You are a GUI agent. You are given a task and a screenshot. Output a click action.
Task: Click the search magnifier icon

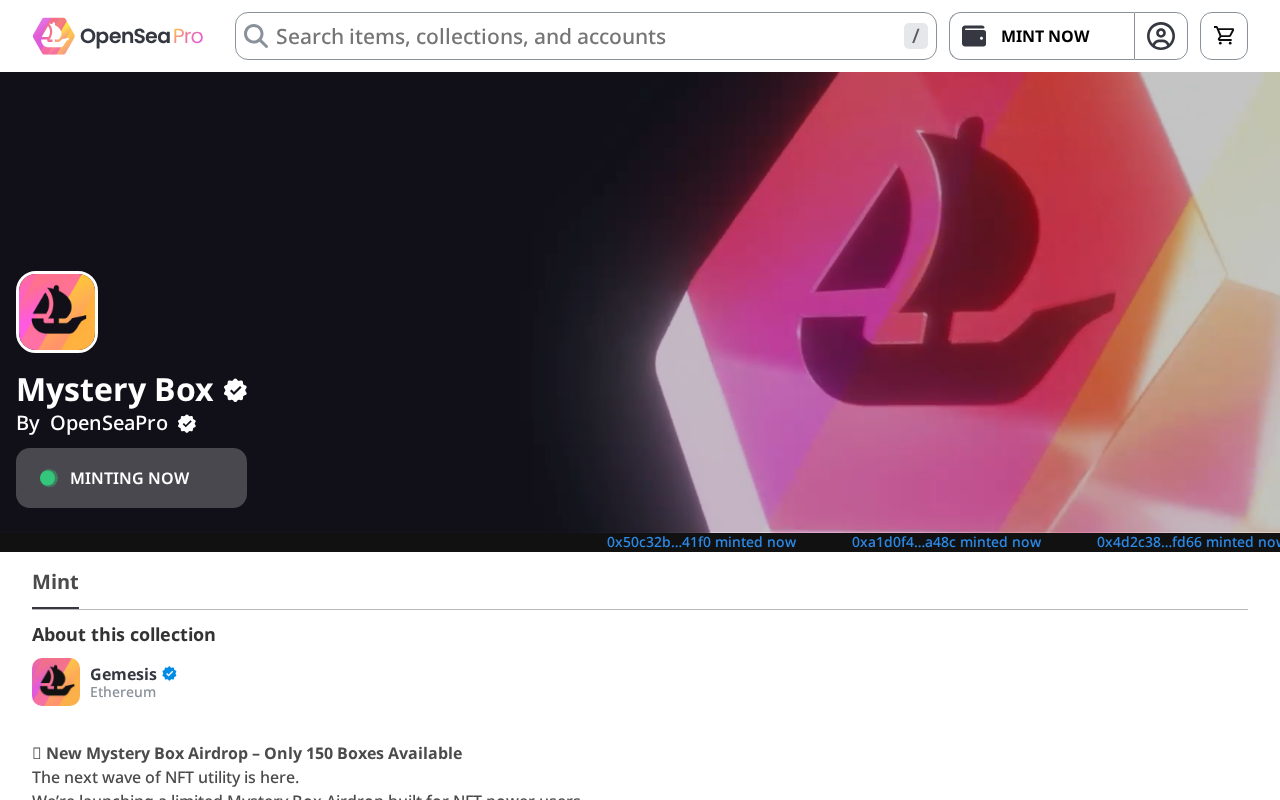click(x=256, y=36)
